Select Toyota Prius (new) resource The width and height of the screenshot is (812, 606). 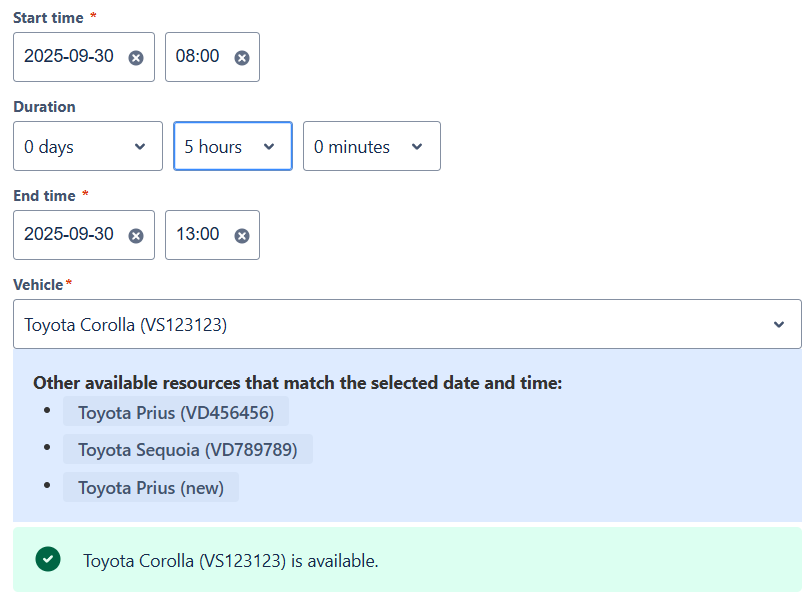coord(151,488)
